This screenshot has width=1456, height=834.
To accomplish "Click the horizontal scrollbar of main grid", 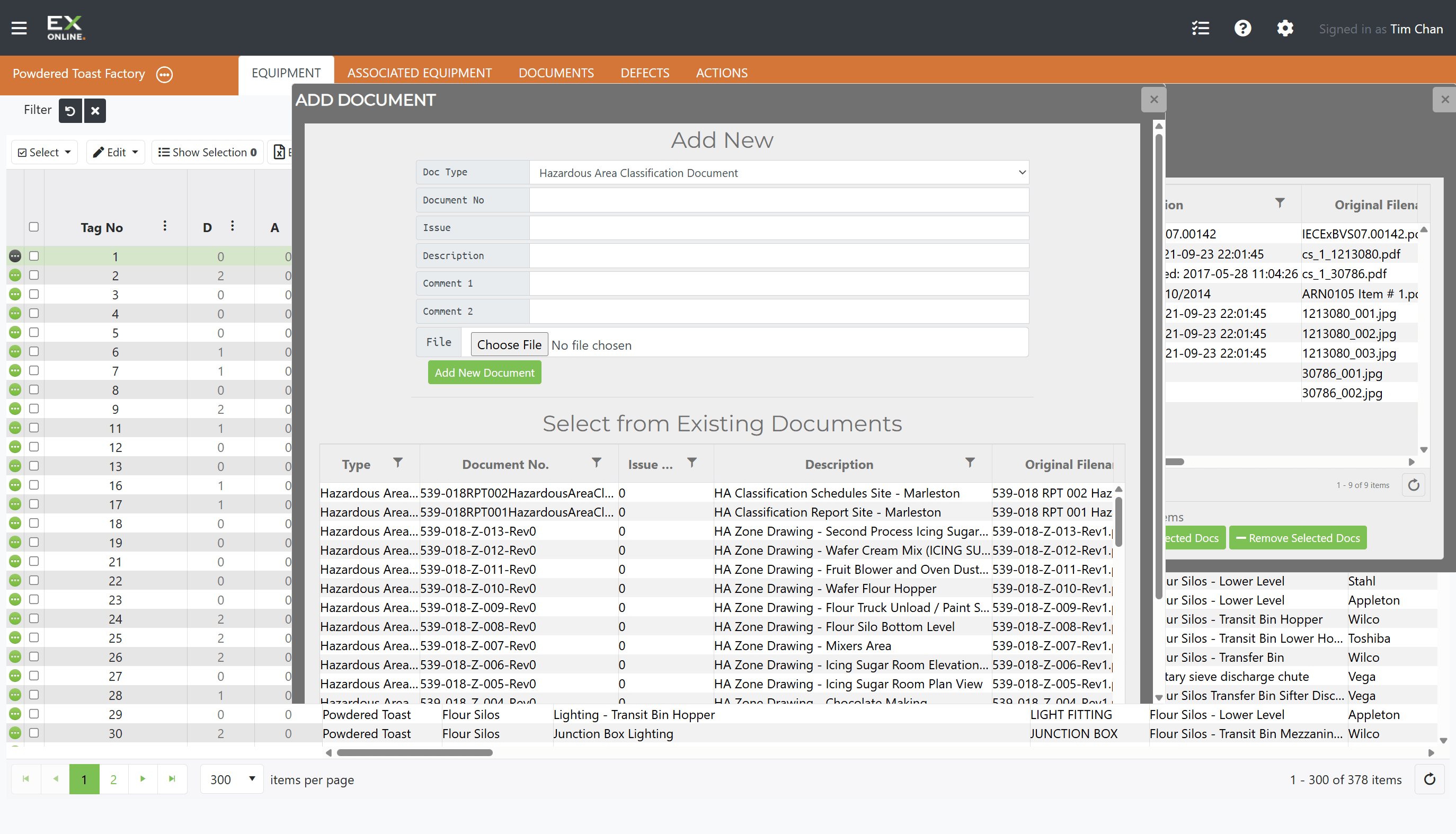I will pos(415,752).
